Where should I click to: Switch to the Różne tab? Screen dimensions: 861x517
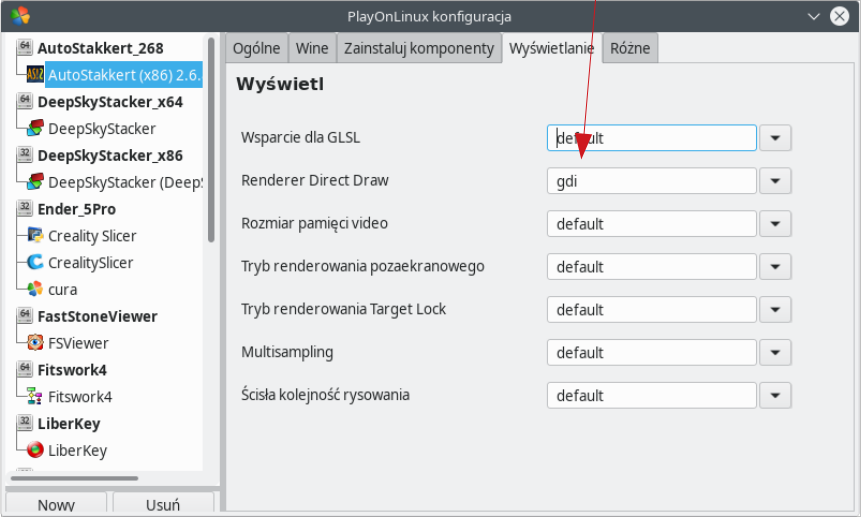[630, 48]
